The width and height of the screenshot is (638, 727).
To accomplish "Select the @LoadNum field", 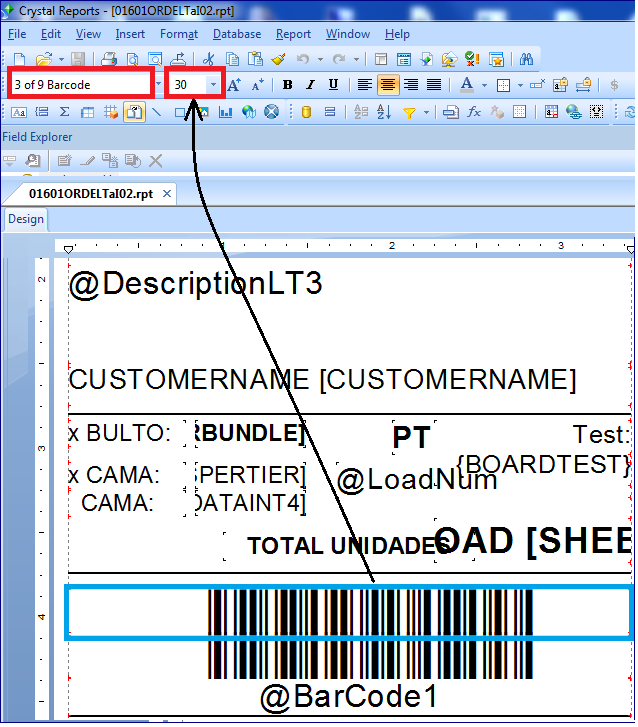I will (417, 479).
